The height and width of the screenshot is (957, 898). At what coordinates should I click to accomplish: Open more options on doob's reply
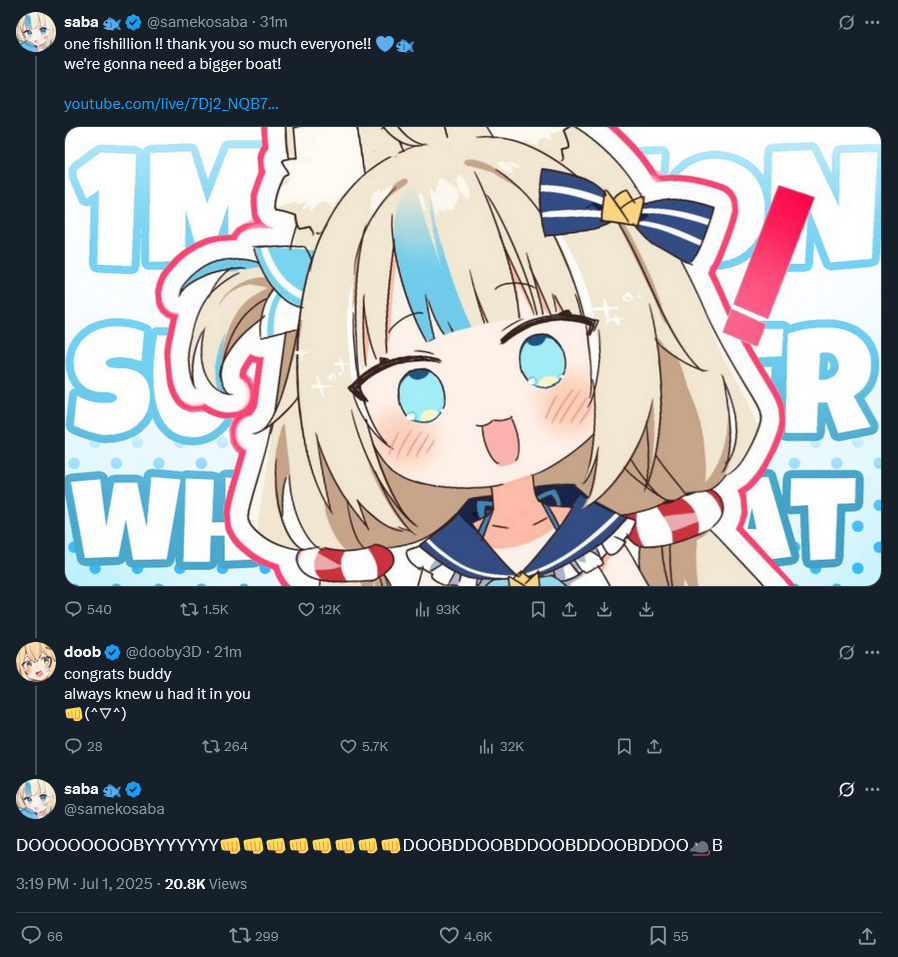872,652
